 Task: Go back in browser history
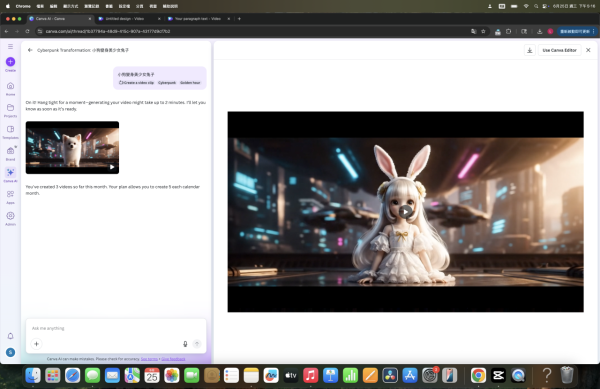tap(7, 31)
